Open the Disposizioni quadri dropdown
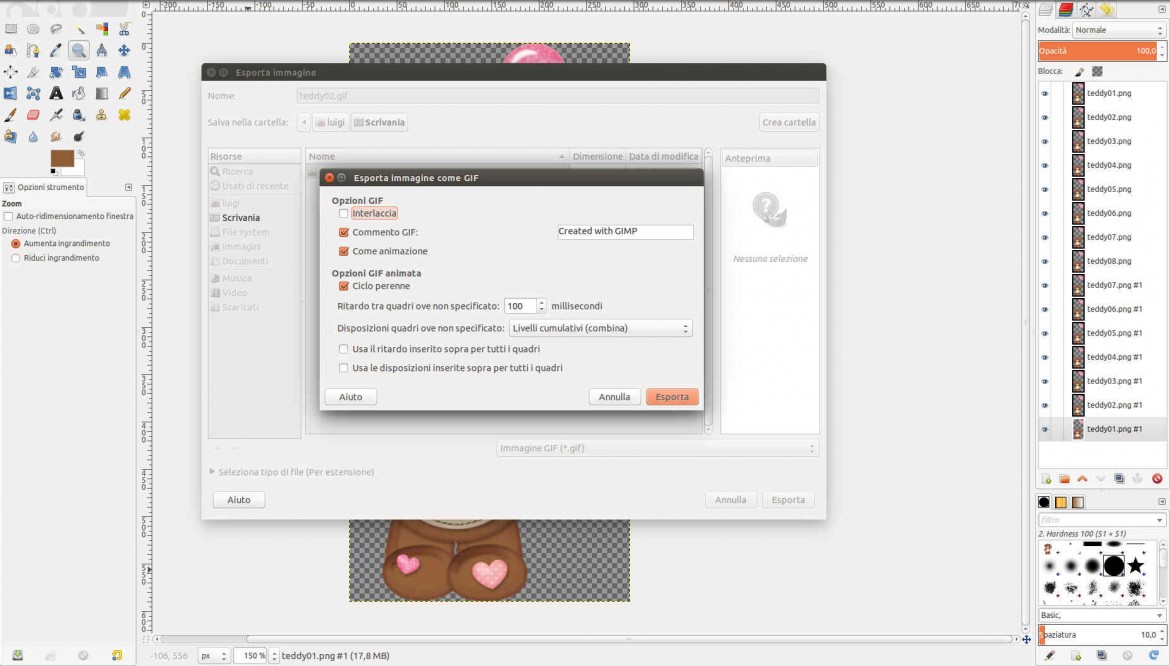The image size is (1170, 666). (x=600, y=327)
